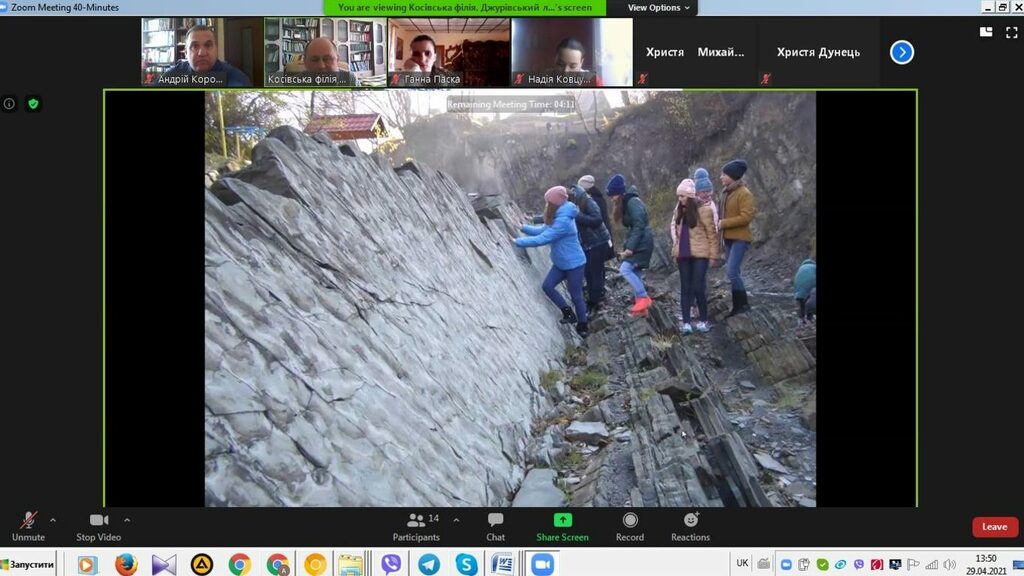Open the Reactions menu
Image resolution: width=1024 pixels, height=576 pixels.
click(690, 524)
